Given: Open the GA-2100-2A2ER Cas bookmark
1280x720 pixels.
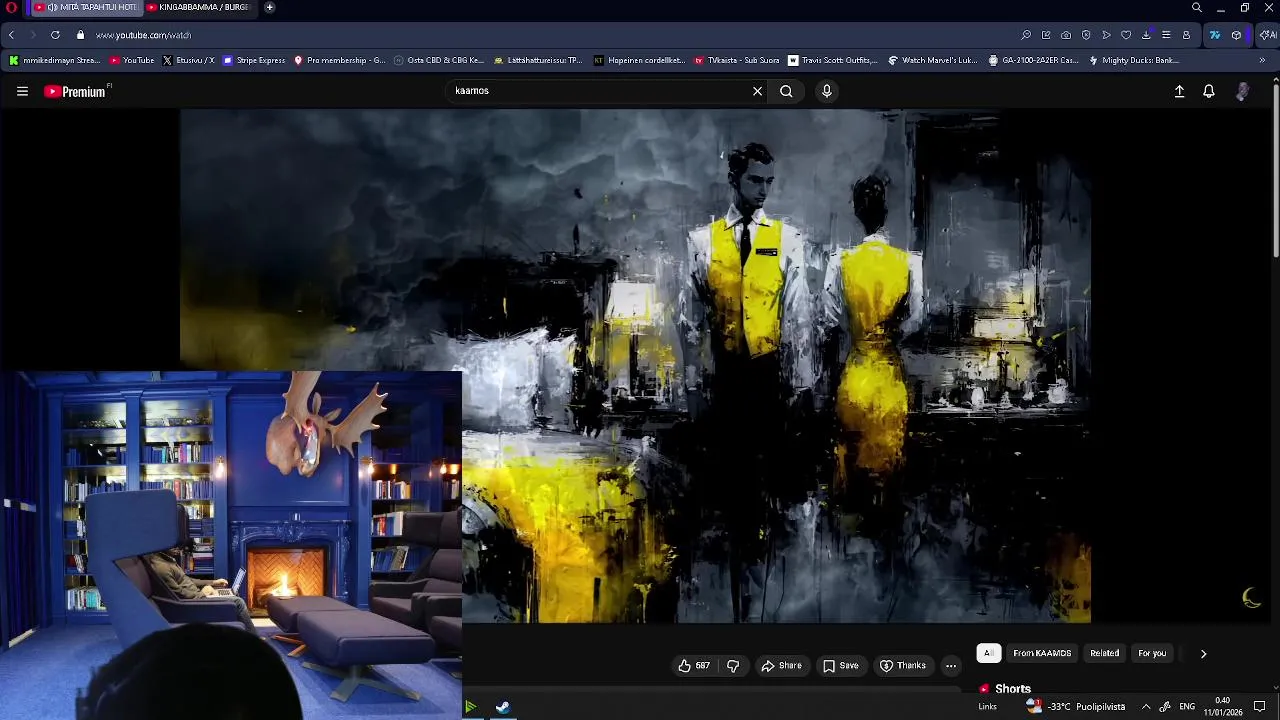Looking at the screenshot, I should point(1033,60).
